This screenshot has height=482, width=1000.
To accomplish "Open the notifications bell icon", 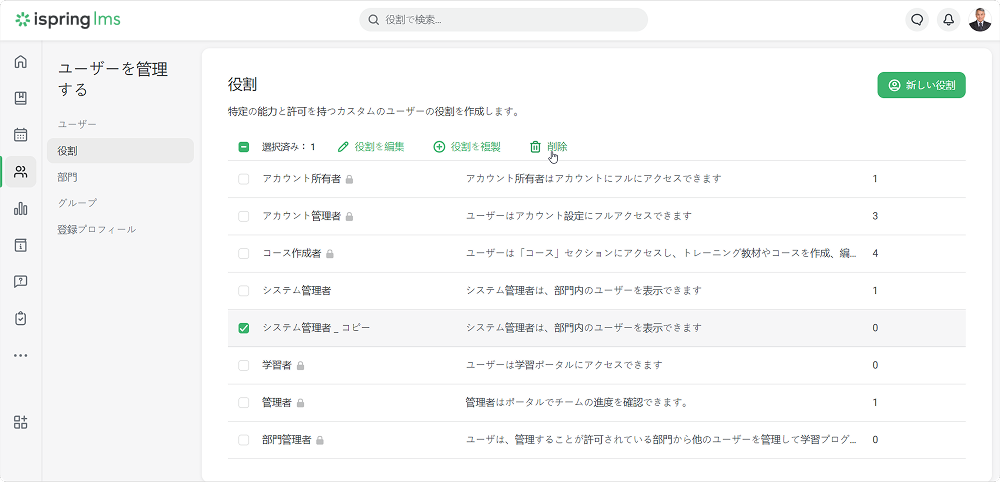I will [948, 20].
